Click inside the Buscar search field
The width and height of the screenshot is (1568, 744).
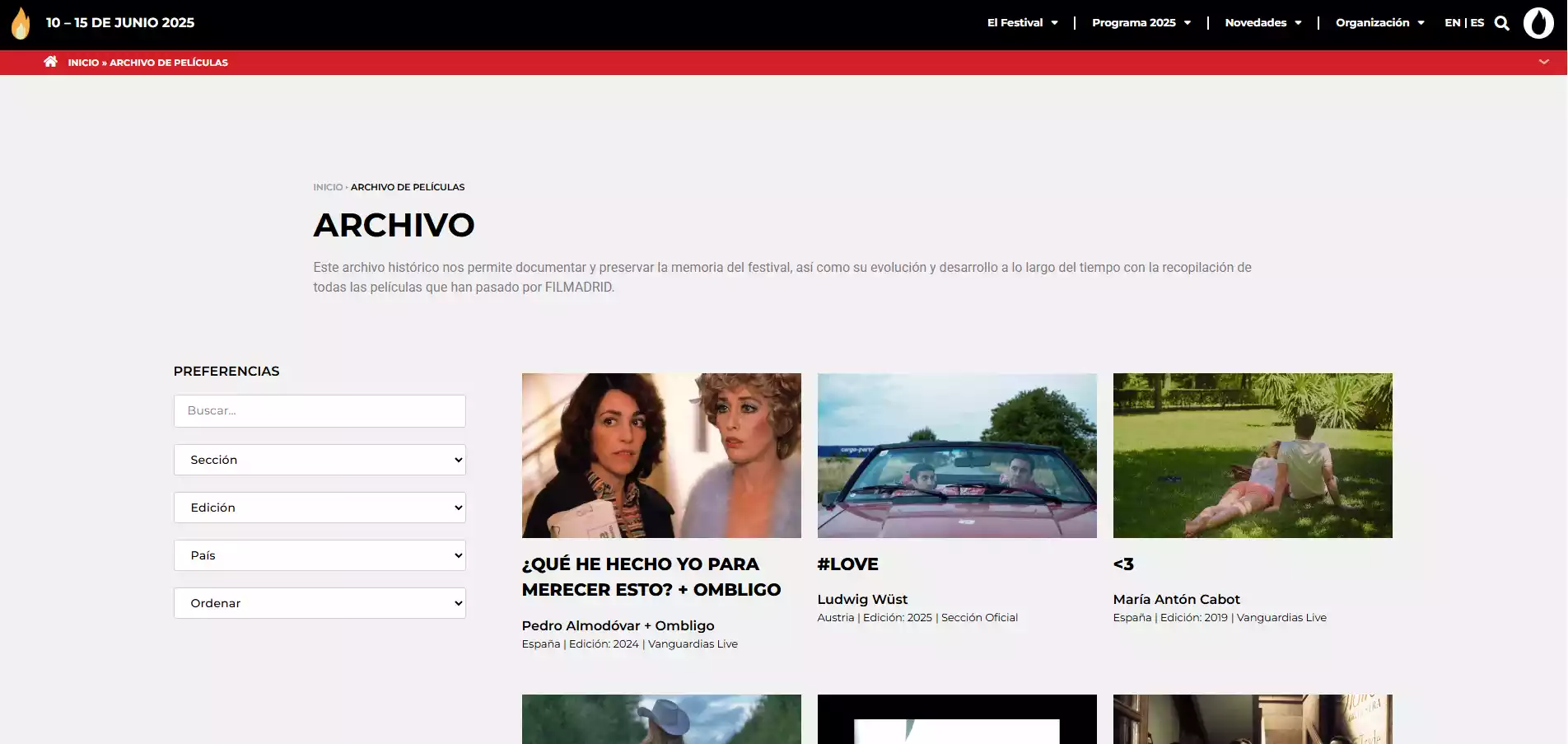[320, 410]
